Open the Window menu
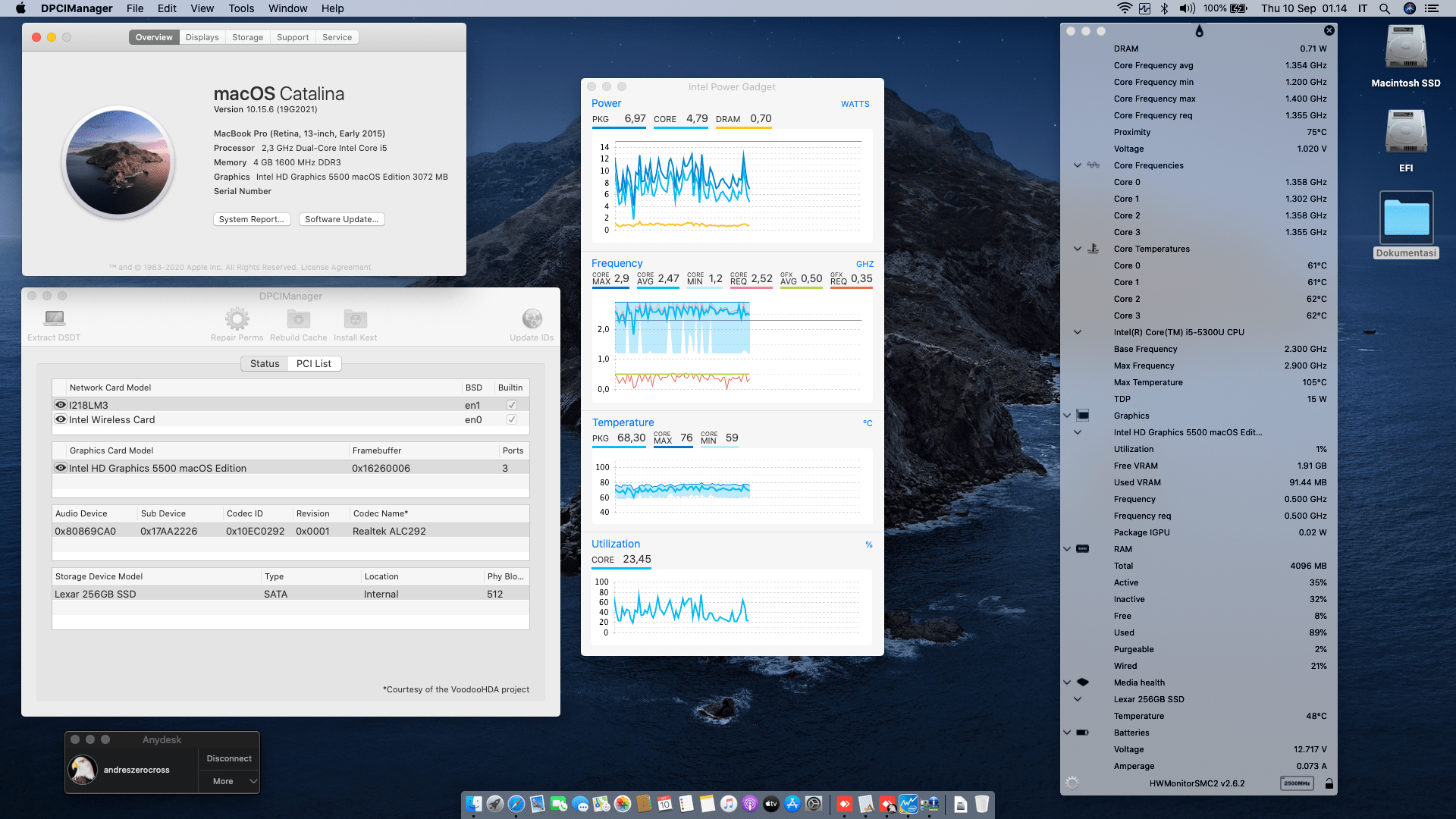 point(287,8)
